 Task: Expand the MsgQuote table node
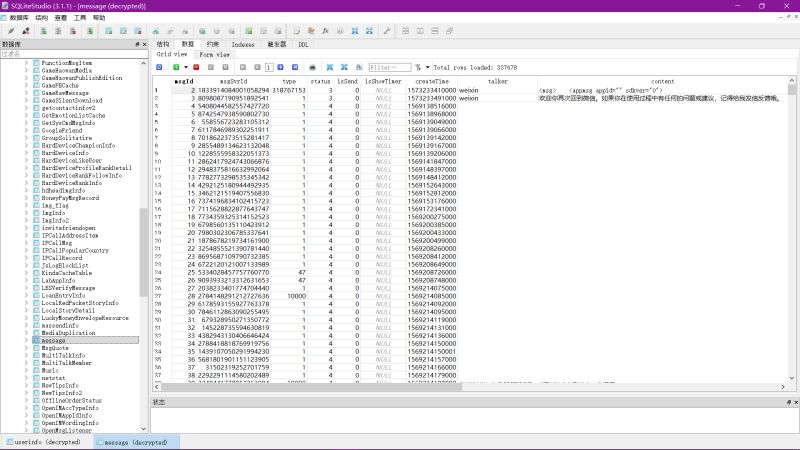[x=27, y=348]
